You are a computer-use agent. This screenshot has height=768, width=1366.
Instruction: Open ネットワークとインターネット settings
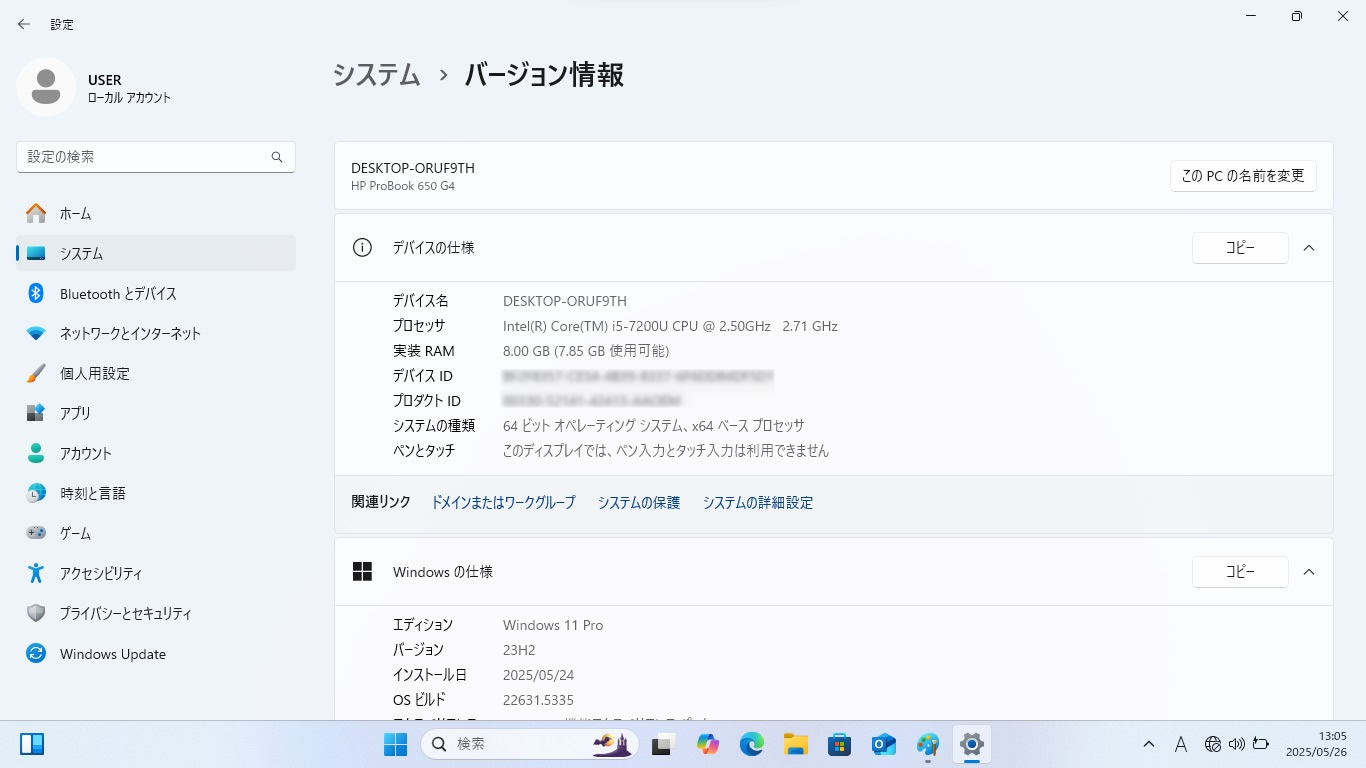156,333
